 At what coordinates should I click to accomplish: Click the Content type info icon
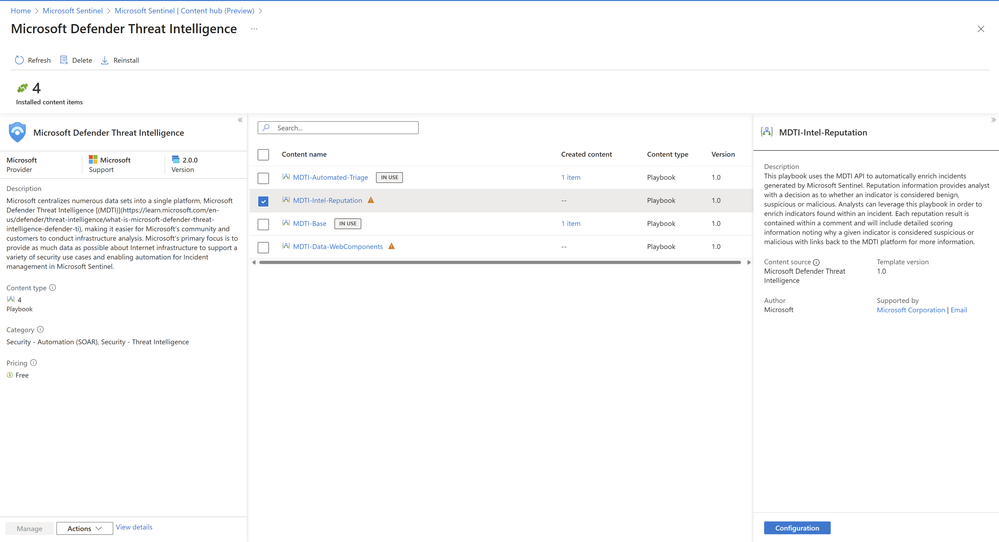pyautogui.click(x=53, y=288)
